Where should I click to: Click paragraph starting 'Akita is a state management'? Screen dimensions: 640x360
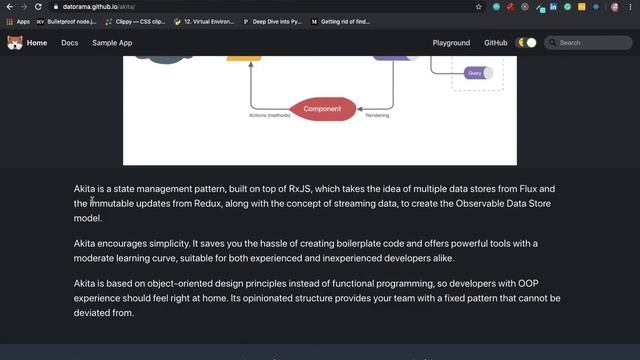314,203
